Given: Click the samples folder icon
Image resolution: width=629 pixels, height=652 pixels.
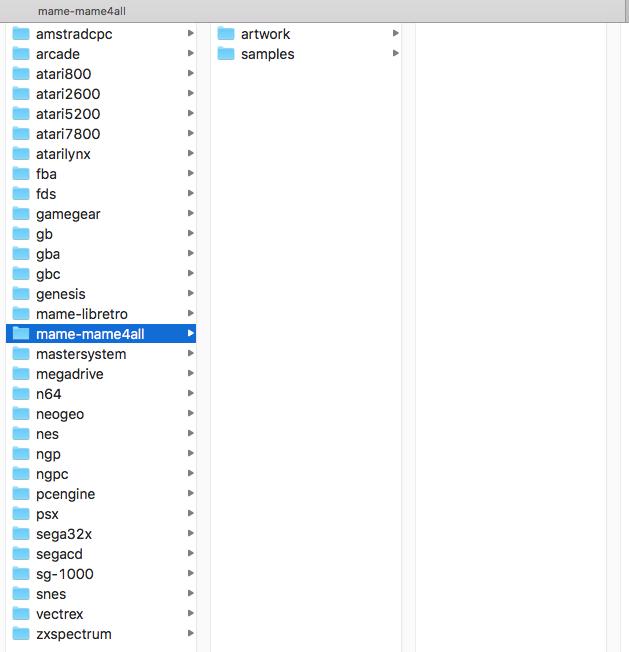Looking at the screenshot, I should (x=226, y=54).
